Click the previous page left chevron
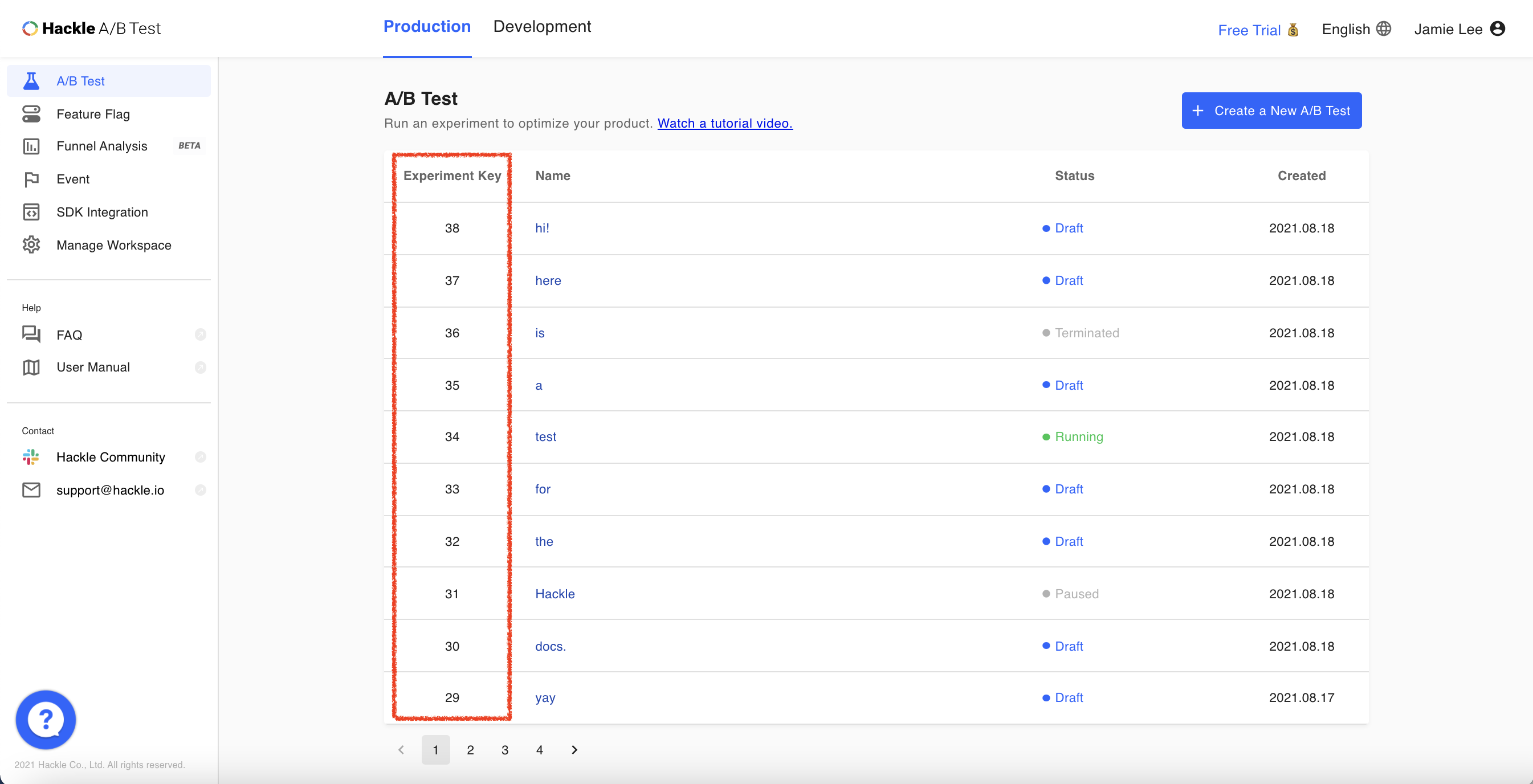This screenshot has height=784, width=1533. [x=401, y=749]
